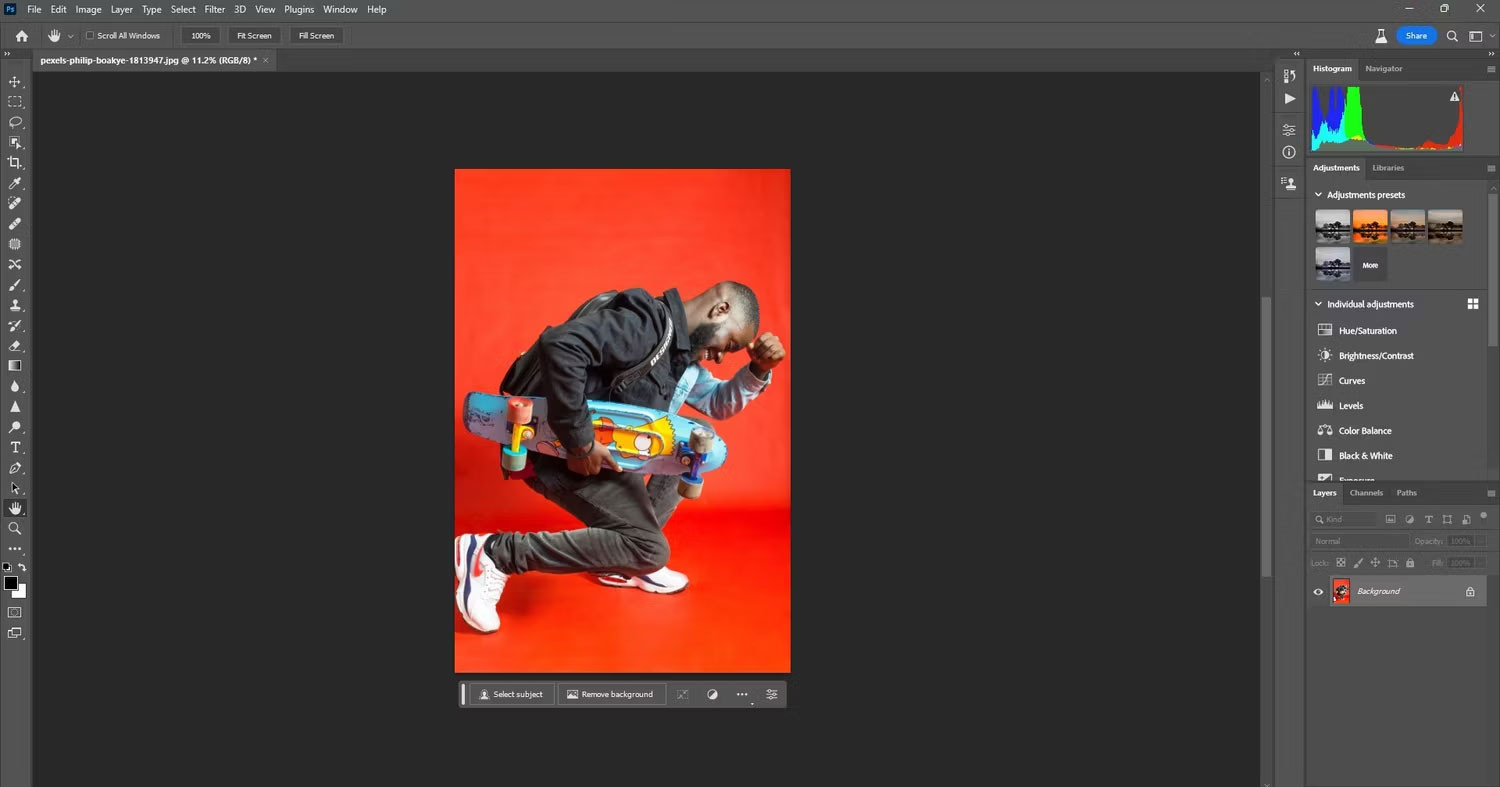Open the Filter menu
This screenshot has width=1500, height=787.
[x=215, y=9]
